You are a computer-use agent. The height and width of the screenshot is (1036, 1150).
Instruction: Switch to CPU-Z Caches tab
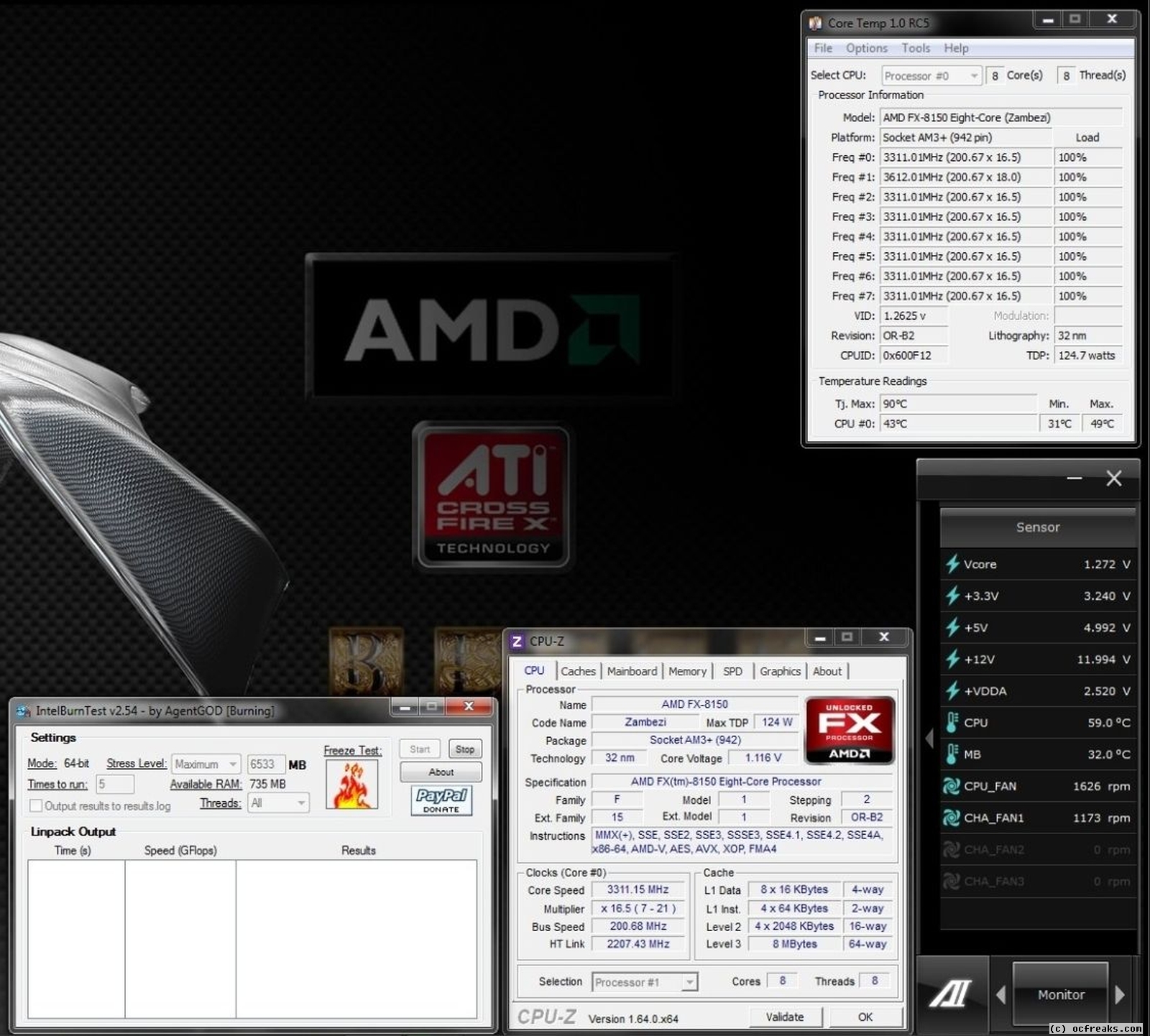pos(578,671)
